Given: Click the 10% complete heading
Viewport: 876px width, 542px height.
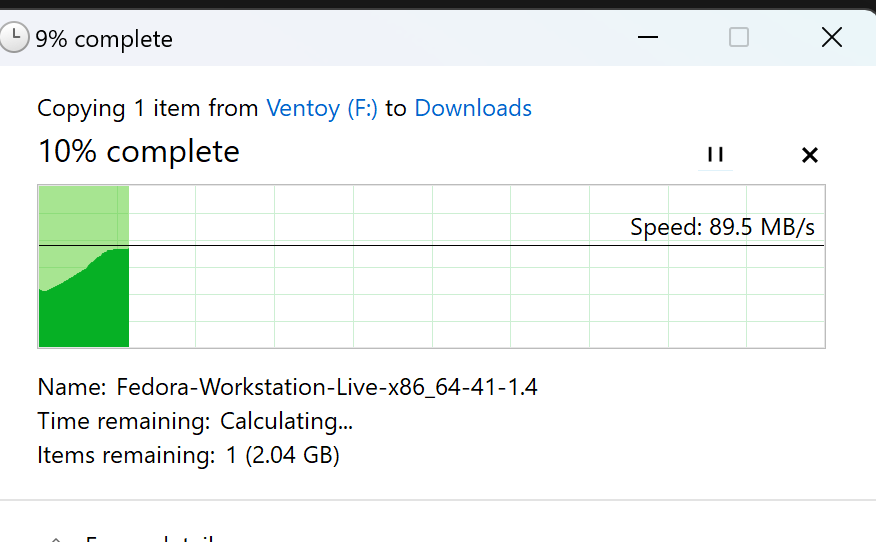Looking at the screenshot, I should click(x=139, y=152).
